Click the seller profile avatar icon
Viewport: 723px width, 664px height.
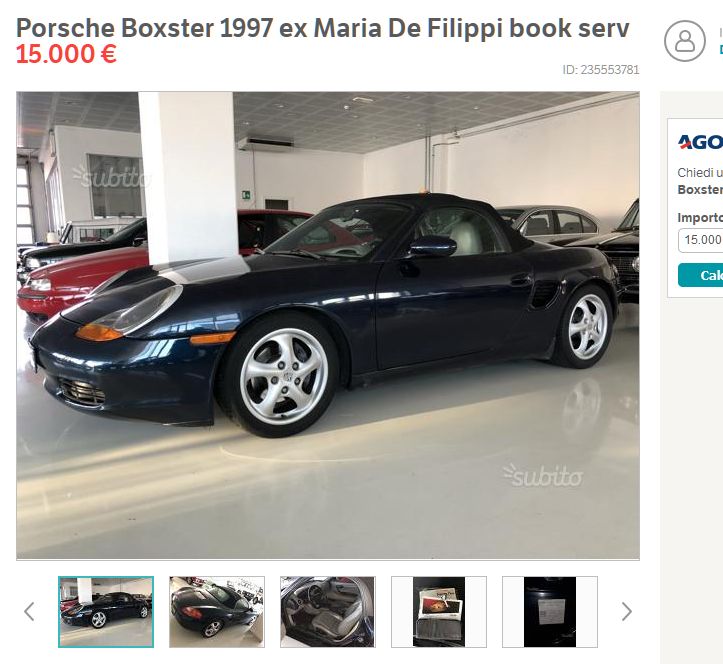pos(685,41)
